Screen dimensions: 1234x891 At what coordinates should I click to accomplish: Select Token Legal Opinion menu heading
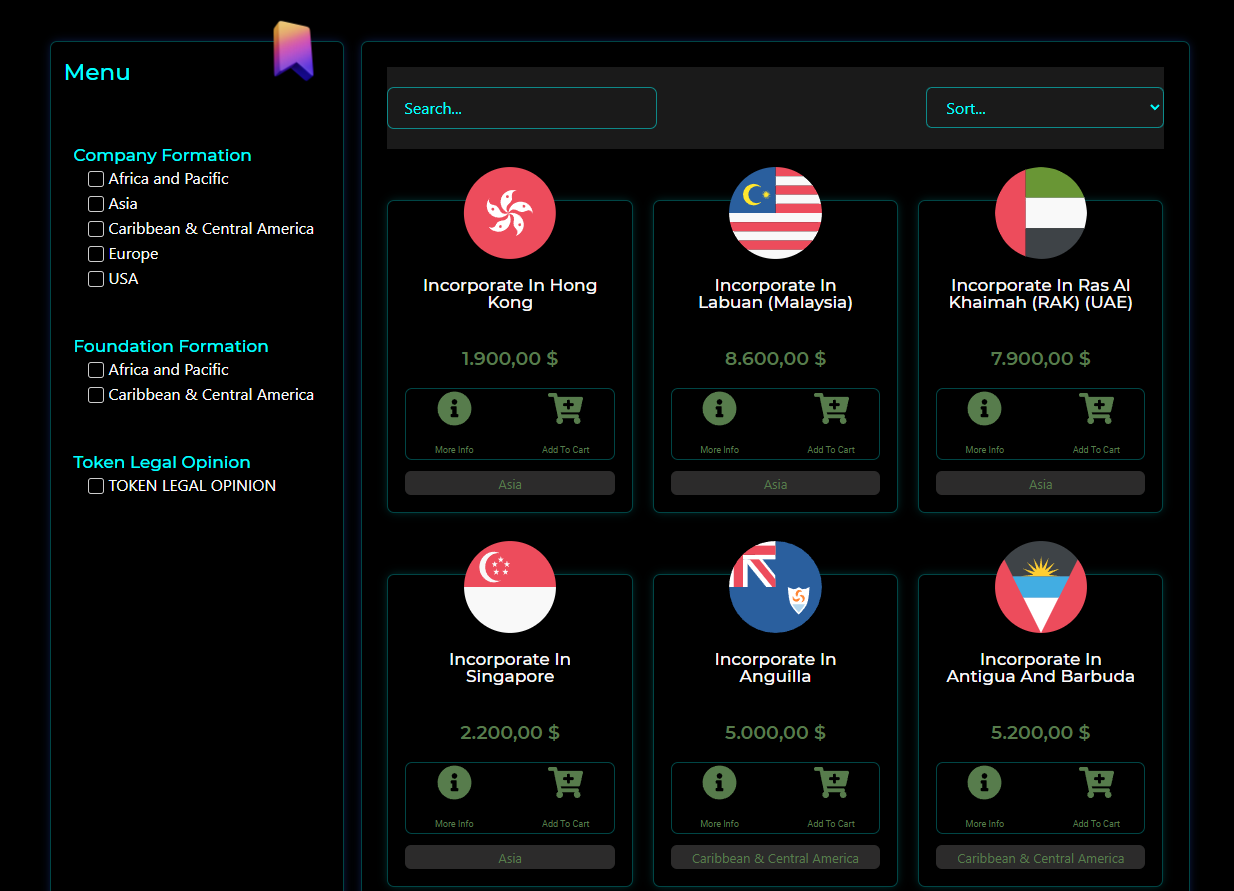pos(162,462)
